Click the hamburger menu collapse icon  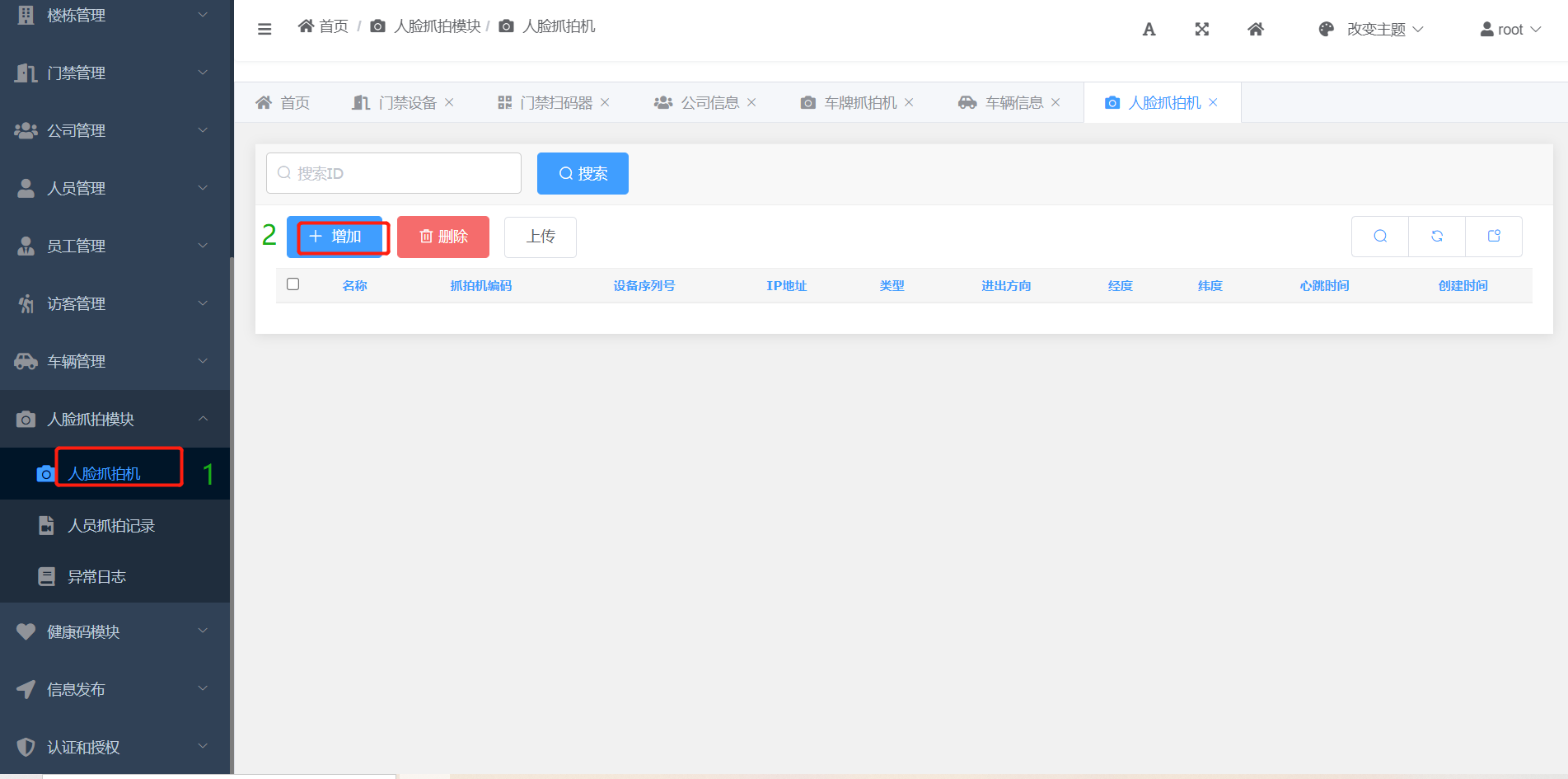(264, 30)
